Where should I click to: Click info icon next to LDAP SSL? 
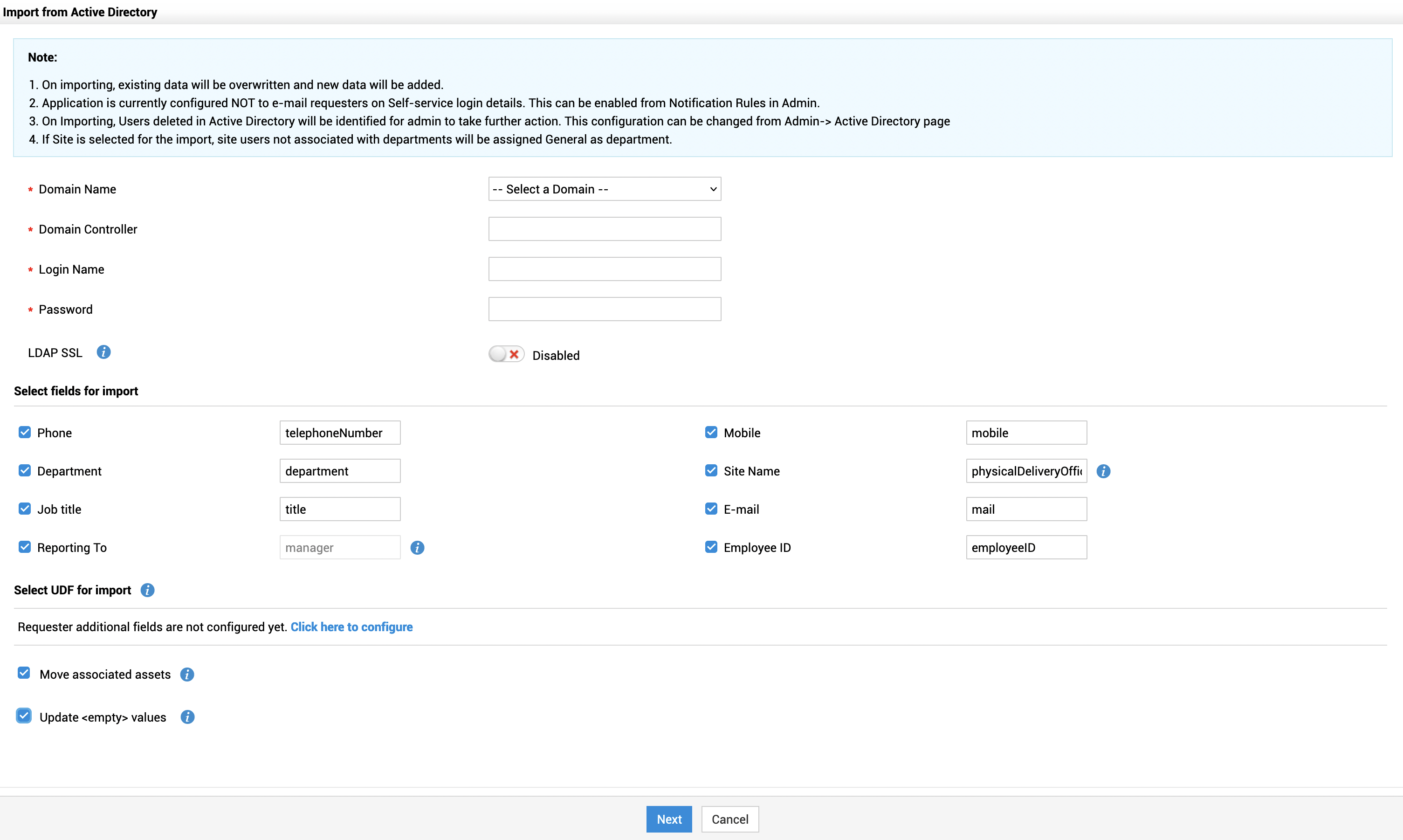103,352
